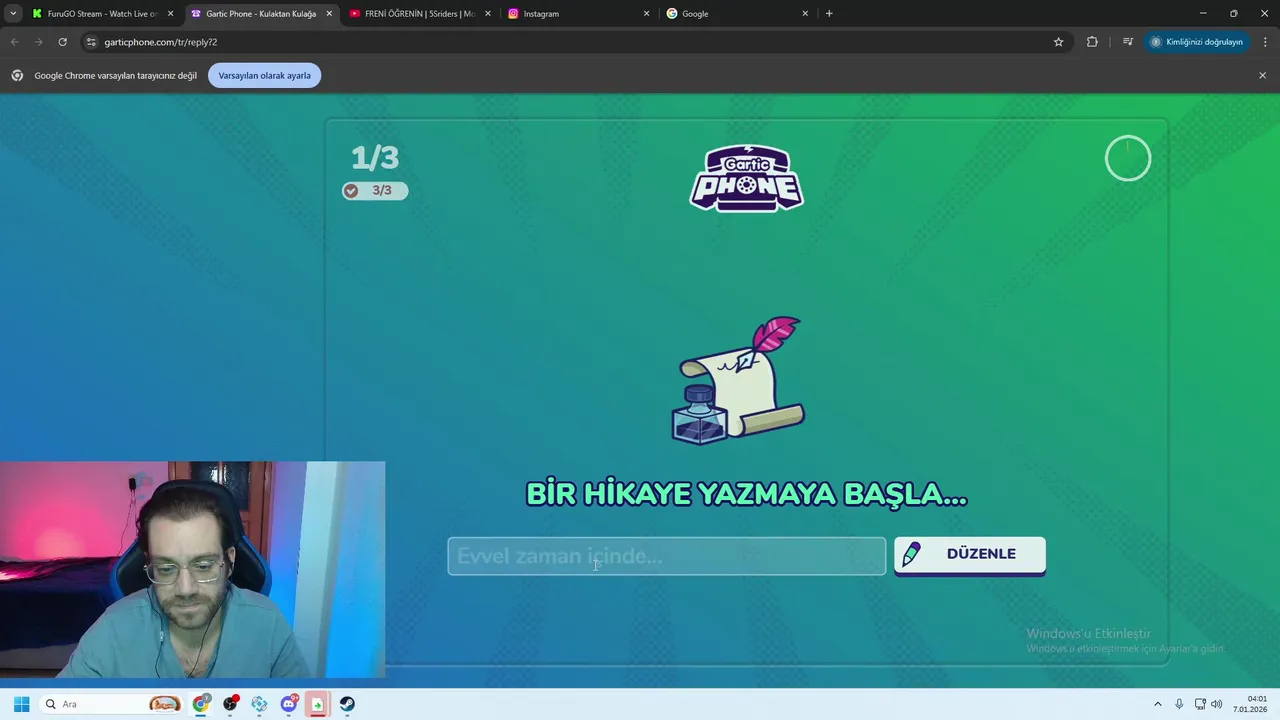Open Chrome from the taskbar

coord(202,704)
